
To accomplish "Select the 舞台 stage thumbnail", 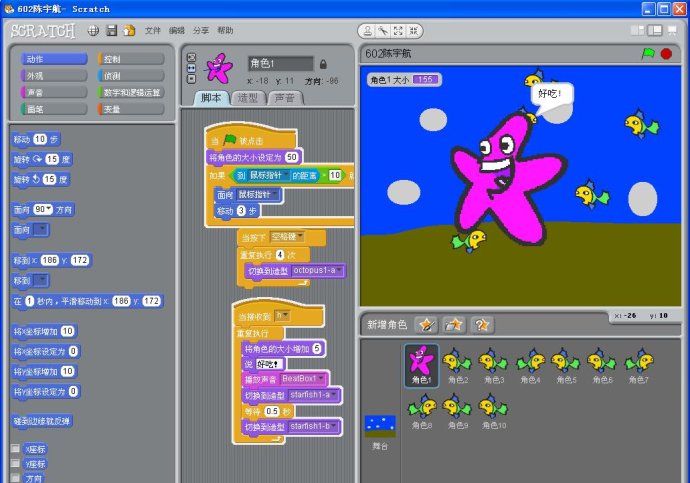I will pos(380,432).
